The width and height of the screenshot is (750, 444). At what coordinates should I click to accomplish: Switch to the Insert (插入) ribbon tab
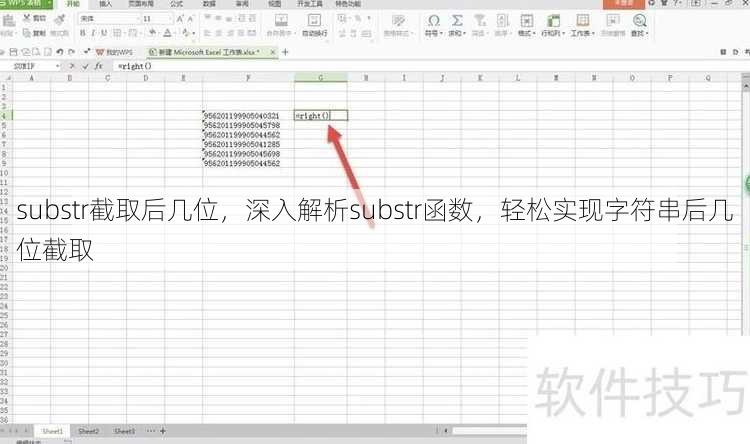point(105,4)
